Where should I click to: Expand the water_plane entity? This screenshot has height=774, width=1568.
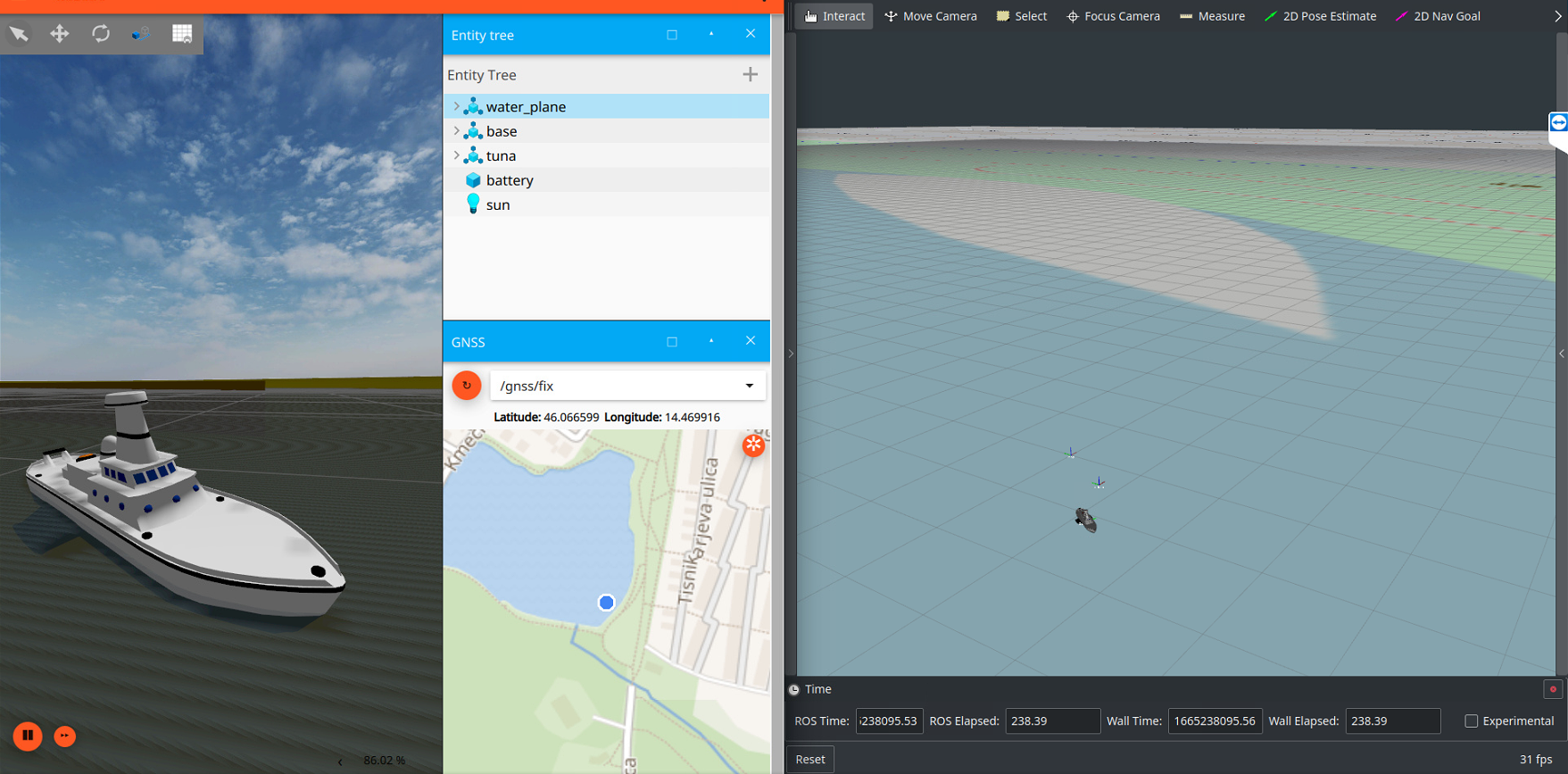tap(456, 106)
